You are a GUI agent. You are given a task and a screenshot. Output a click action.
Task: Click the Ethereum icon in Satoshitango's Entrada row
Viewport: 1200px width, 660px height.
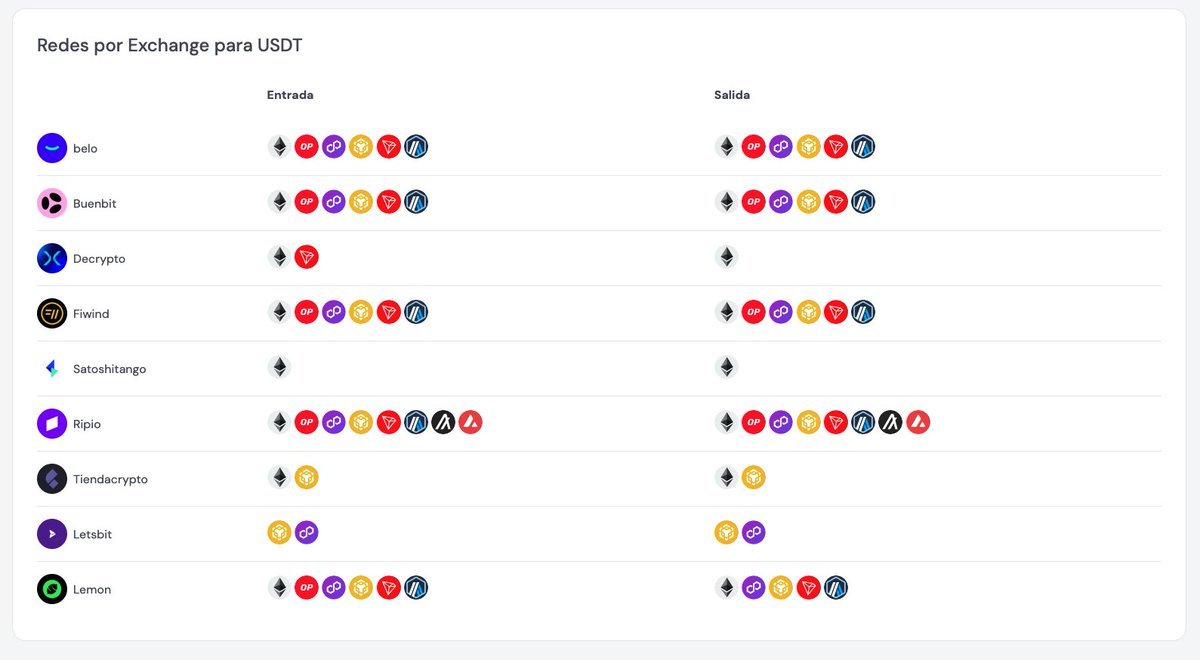click(x=279, y=367)
